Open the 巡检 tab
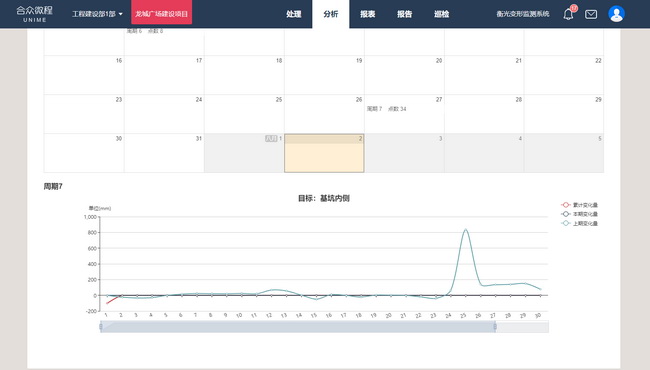This screenshot has width=650, height=370. (441, 14)
